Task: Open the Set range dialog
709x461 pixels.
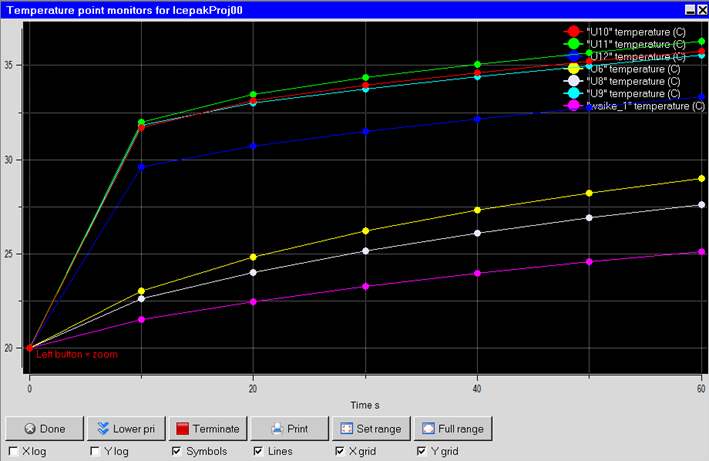Action: pos(371,428)
